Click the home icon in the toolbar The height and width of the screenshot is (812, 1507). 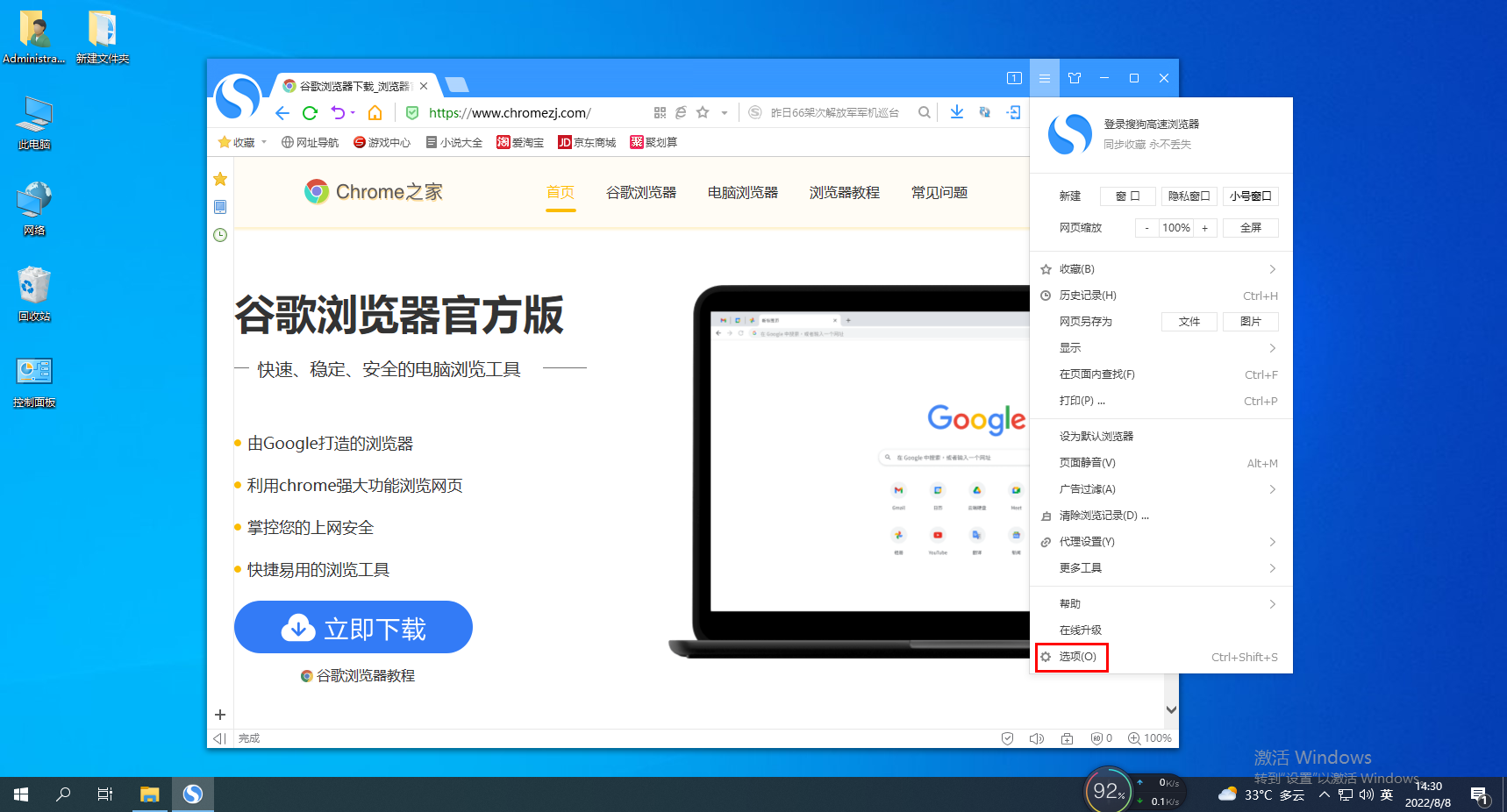pyautogui.click(x=375, y=112)
